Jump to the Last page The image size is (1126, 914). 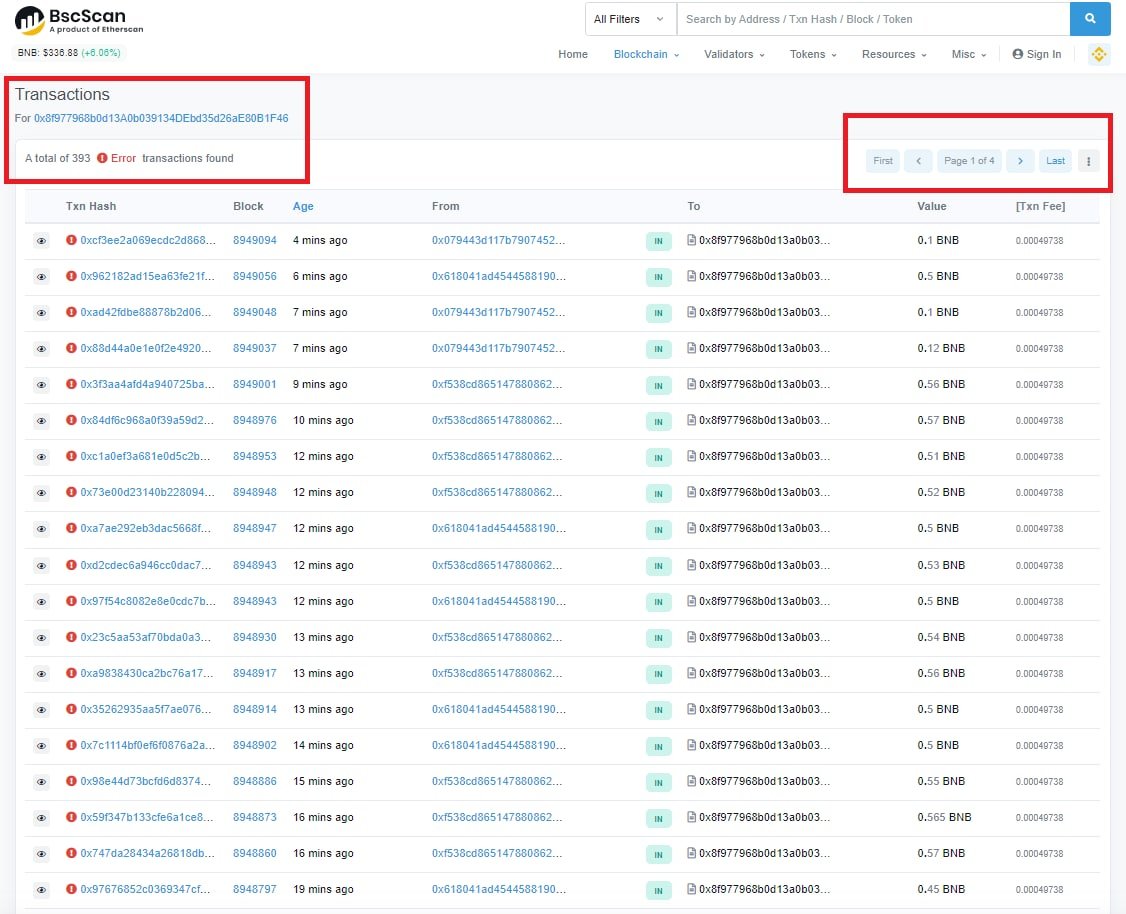tap(1055, 161)
